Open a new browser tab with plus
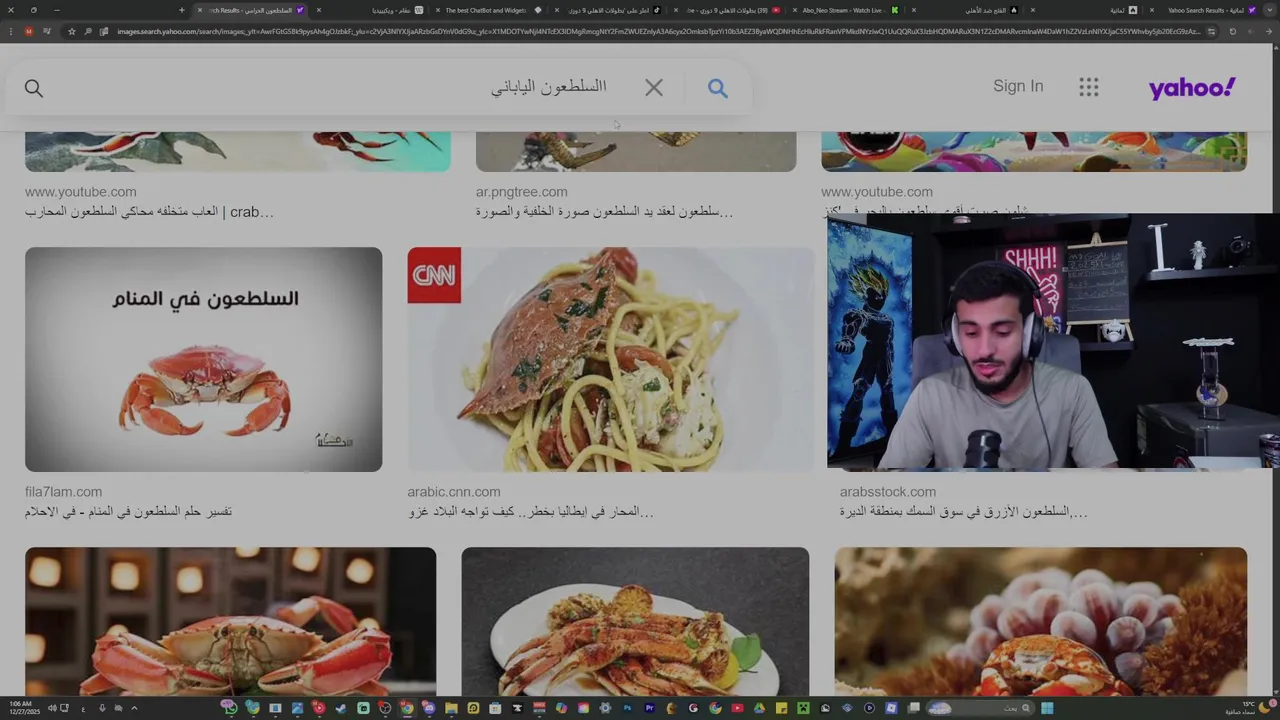The image size is (1280, 720). 182,10
